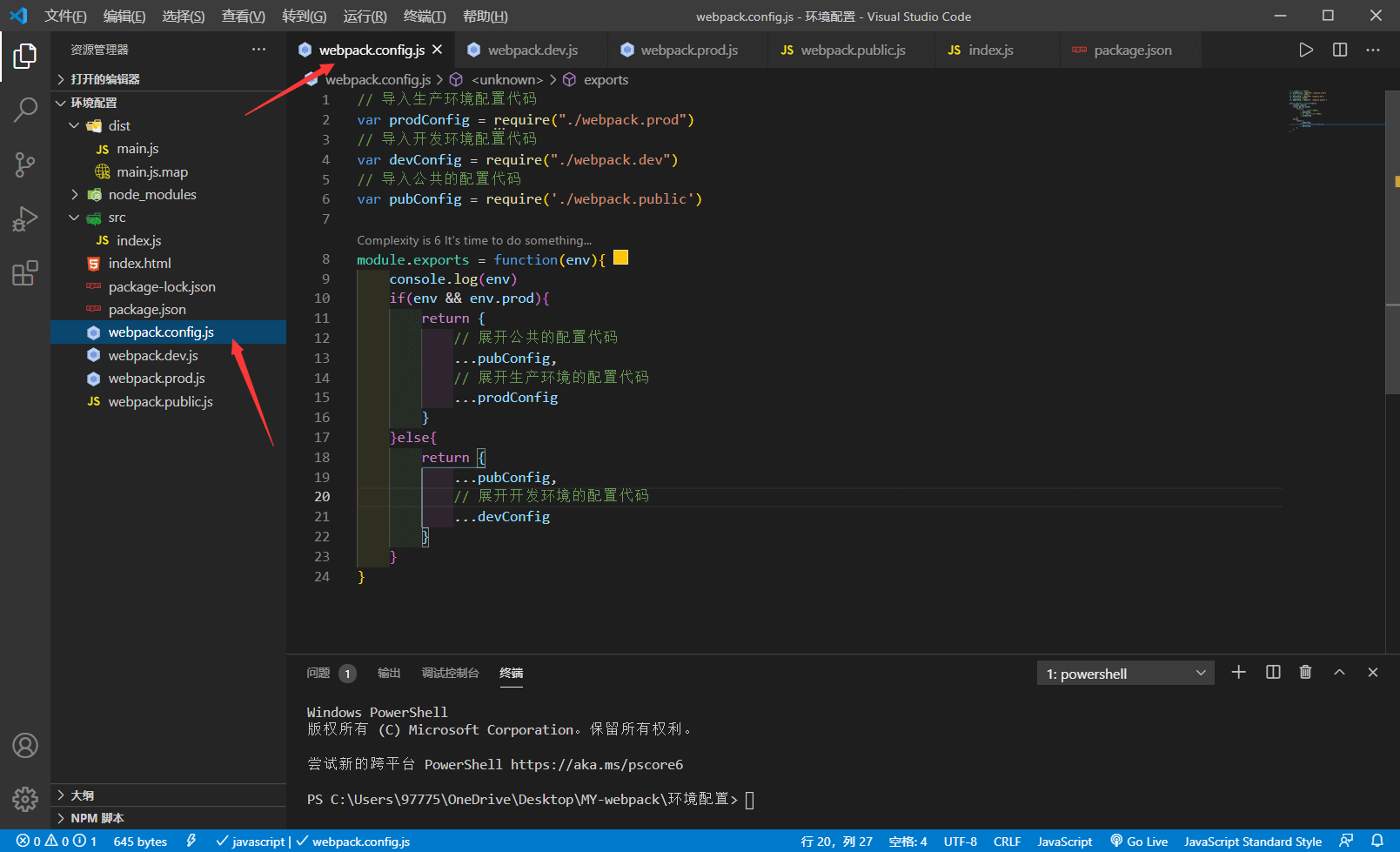Click the Run Code play icon
The image size is (1400, 852).
point(1305,50)
